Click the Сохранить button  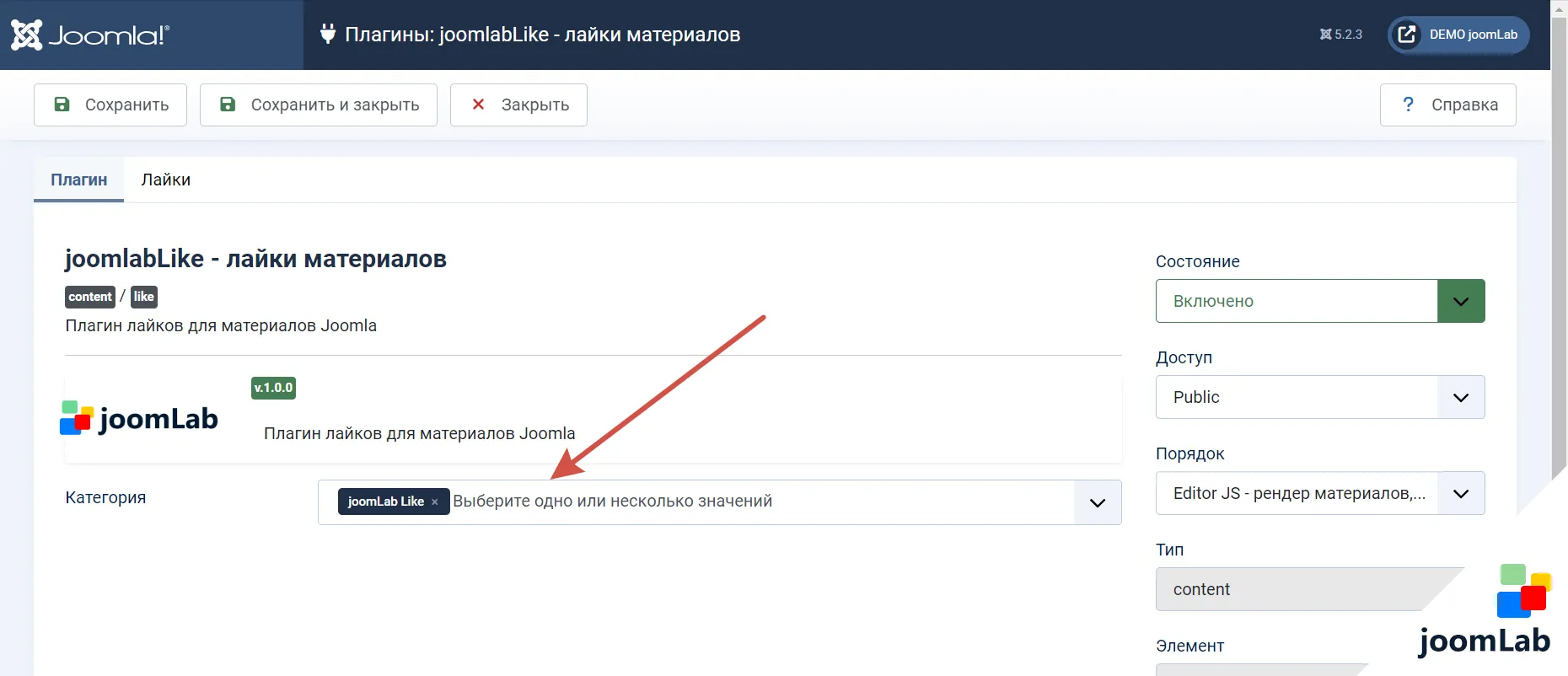click(110, 105)
